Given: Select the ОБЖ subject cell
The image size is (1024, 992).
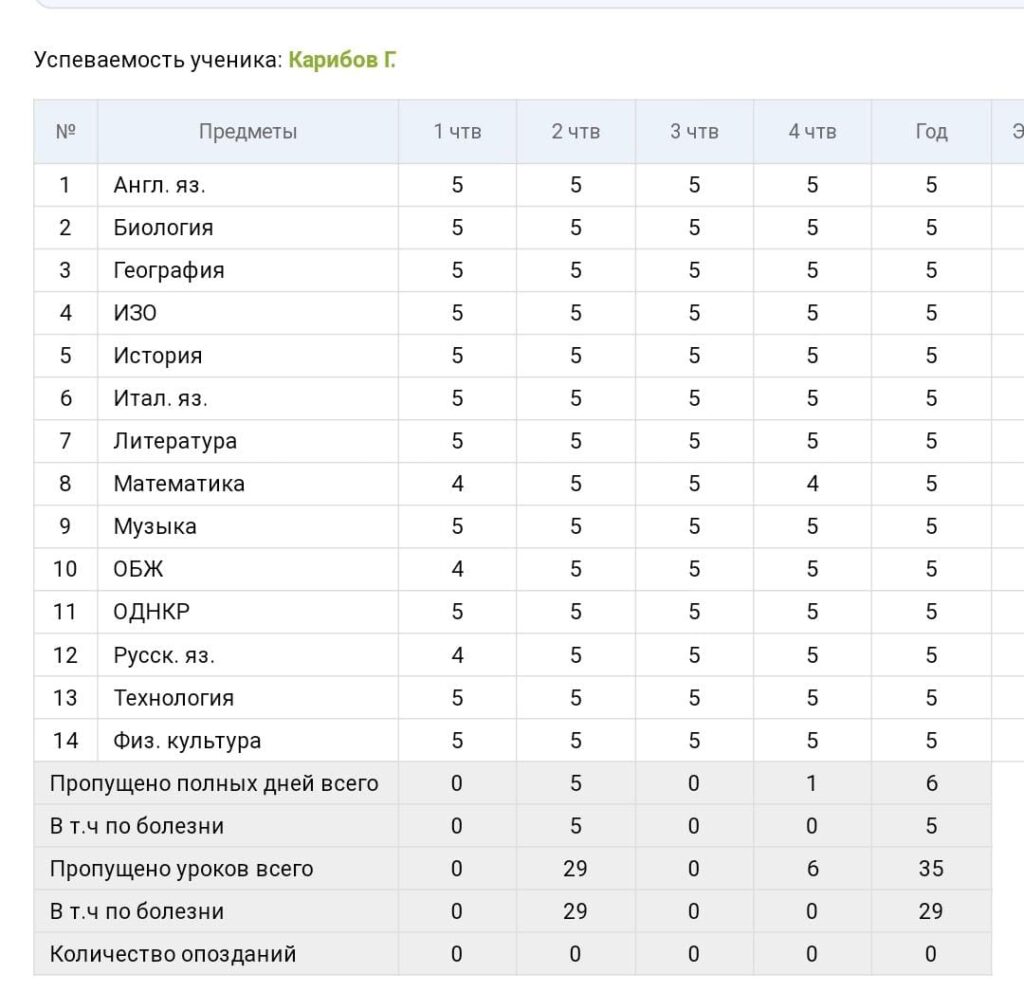Looking at the screenshot, I should (x=248, y=569).
